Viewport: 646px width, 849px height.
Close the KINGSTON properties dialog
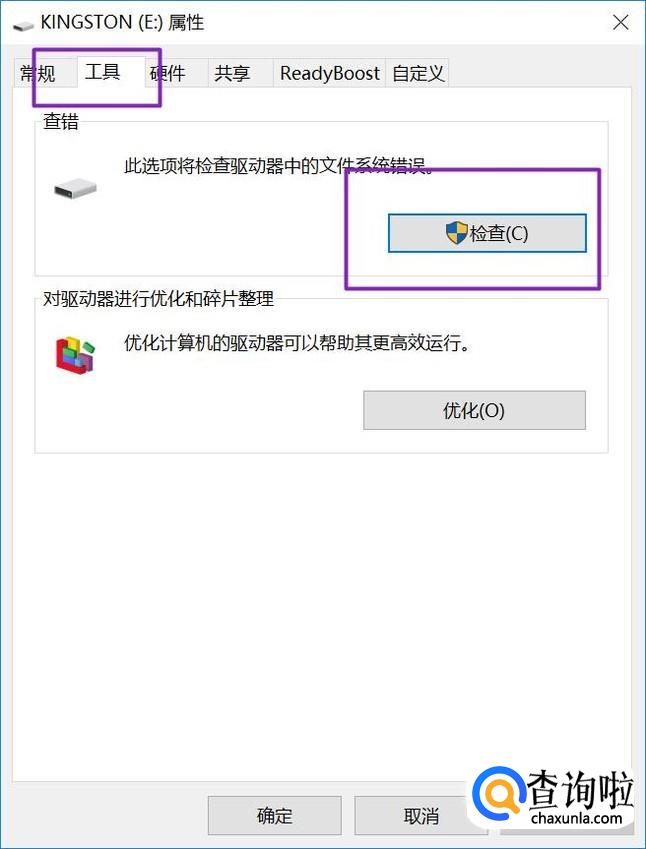[x=621, y=23]
